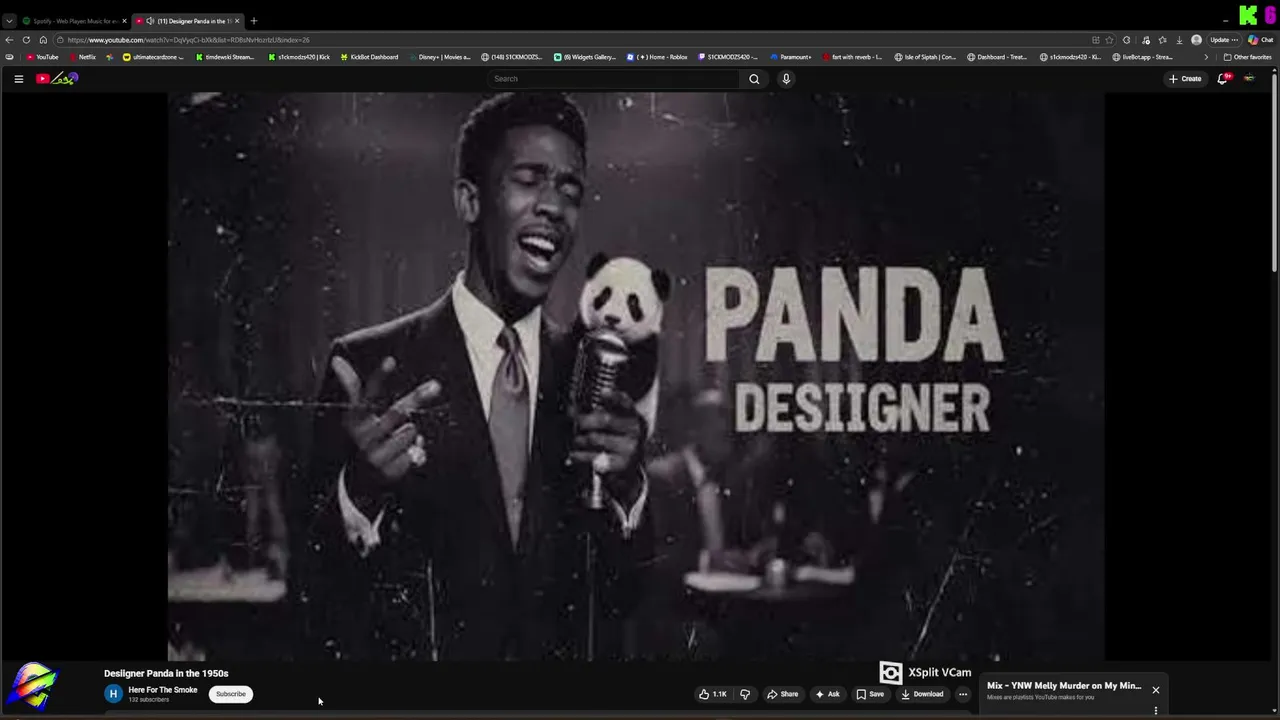Bookmark this page with star icon
This screenshot has width=1280, height=720.
click(x=1109, y=40)
